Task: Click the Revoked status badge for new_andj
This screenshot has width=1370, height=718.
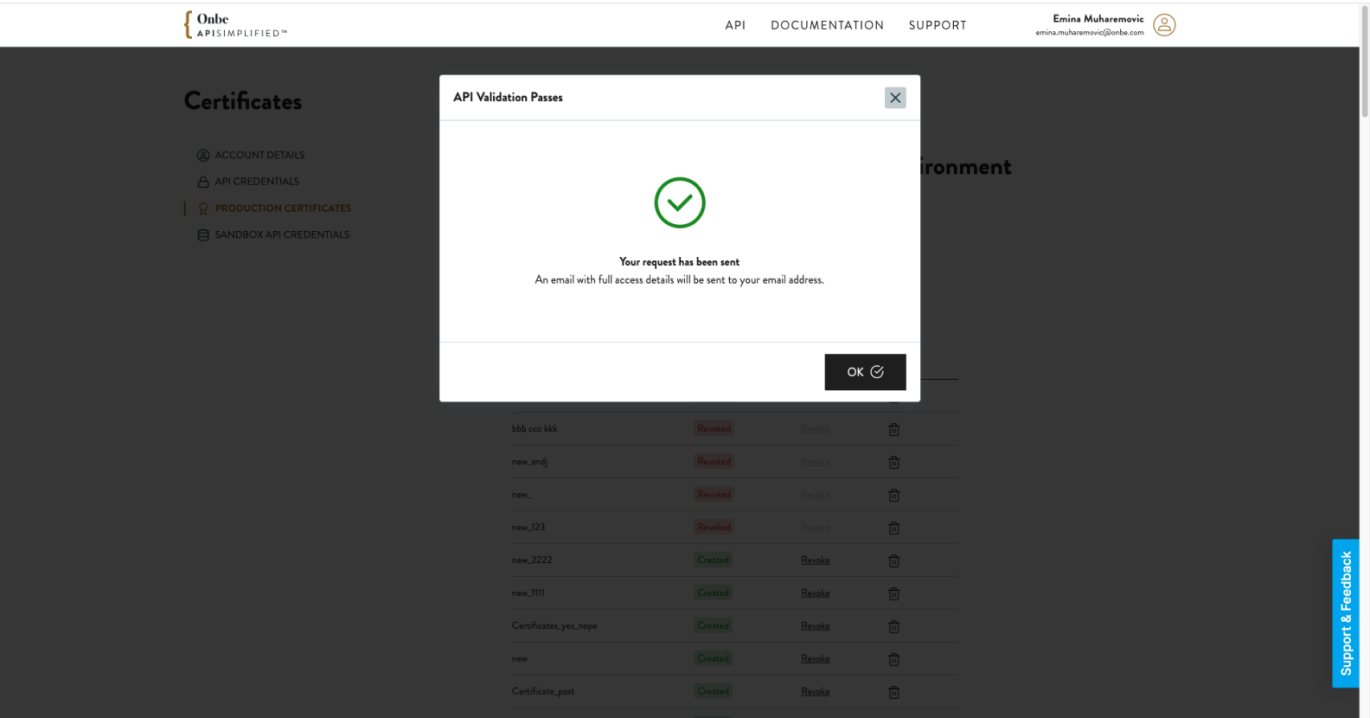Action: click(714, 462)
